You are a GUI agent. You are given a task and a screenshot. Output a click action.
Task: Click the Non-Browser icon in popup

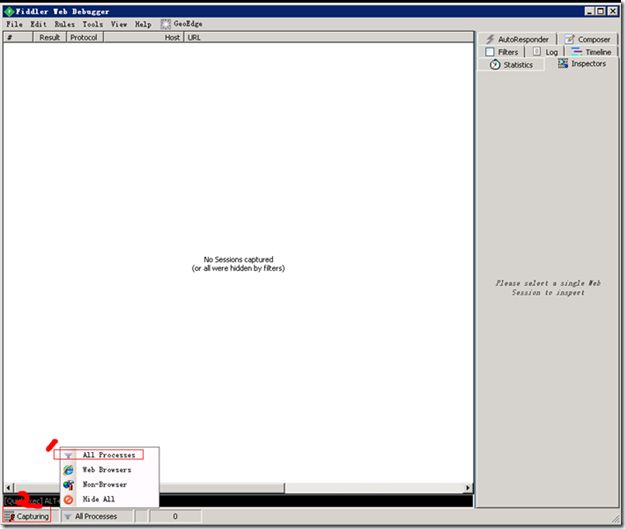69,485
